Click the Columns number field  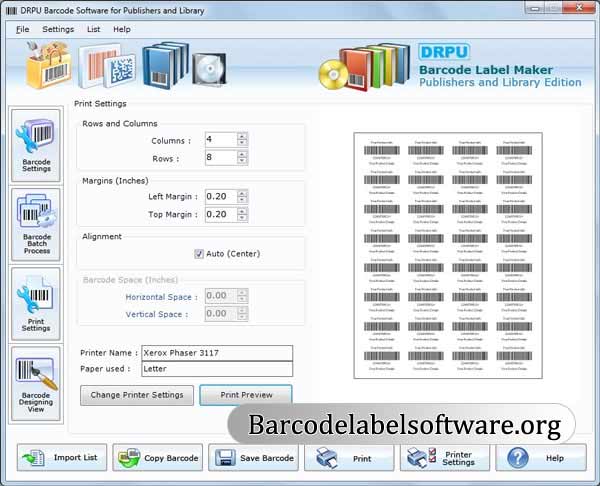point(221,139)
